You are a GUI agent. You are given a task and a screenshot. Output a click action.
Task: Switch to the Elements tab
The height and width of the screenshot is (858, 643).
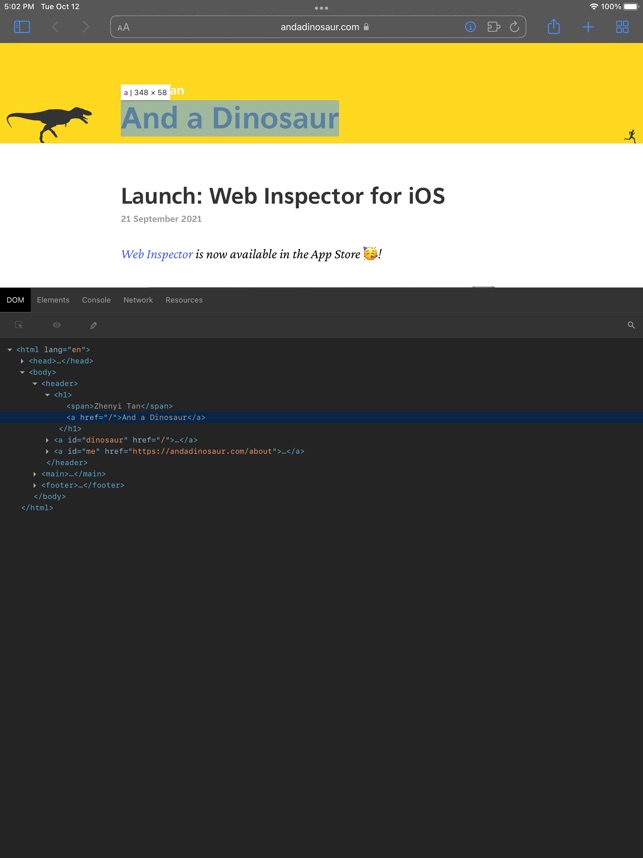53,300
